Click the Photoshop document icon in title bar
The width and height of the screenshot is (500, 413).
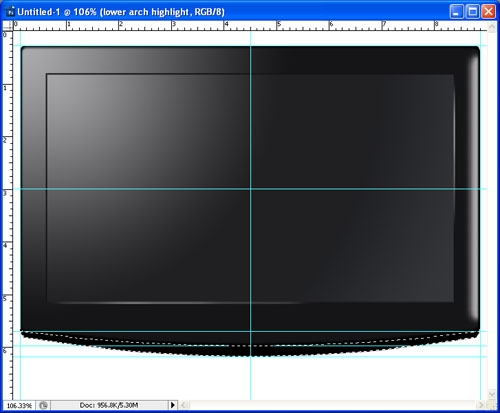point(10,12)
